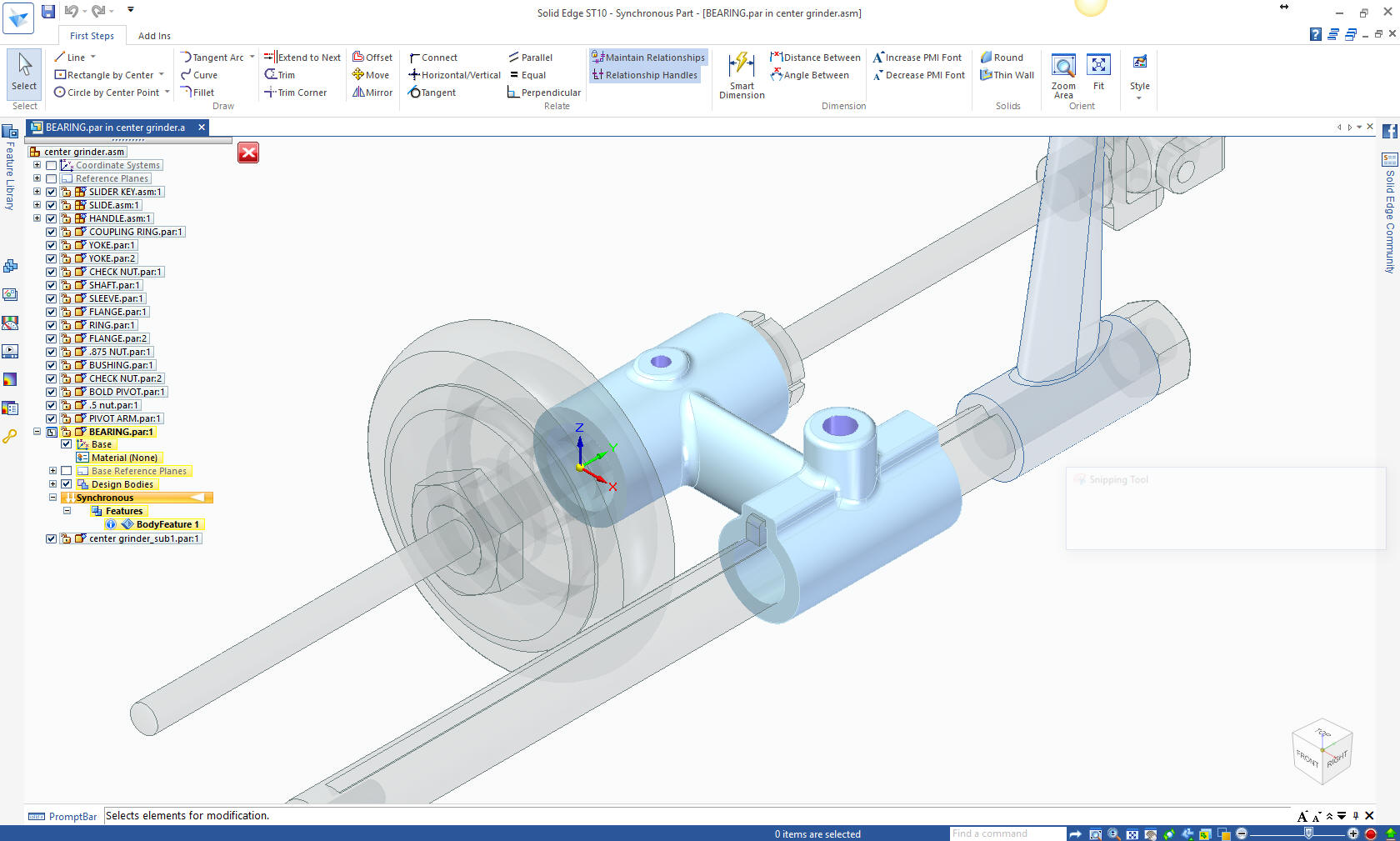Toggle Relationship Handles option
Image resolution: width=1400 pixels, height=841 pixels.
pos(644,75)
